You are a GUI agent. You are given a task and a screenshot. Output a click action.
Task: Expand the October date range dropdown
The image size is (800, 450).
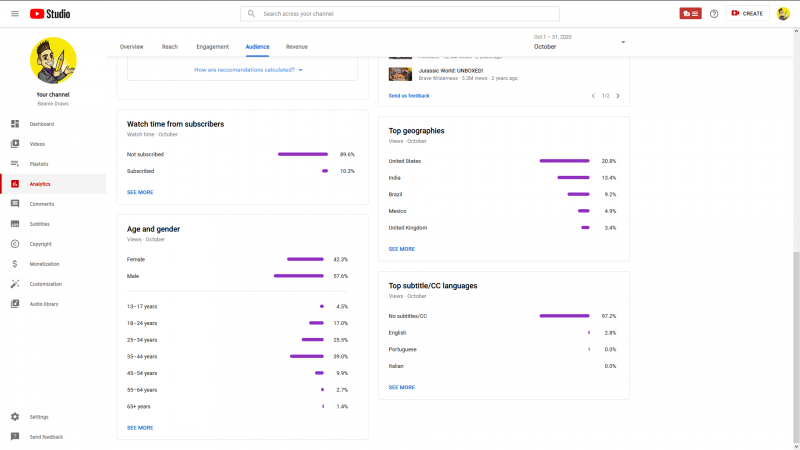point(623,42)
